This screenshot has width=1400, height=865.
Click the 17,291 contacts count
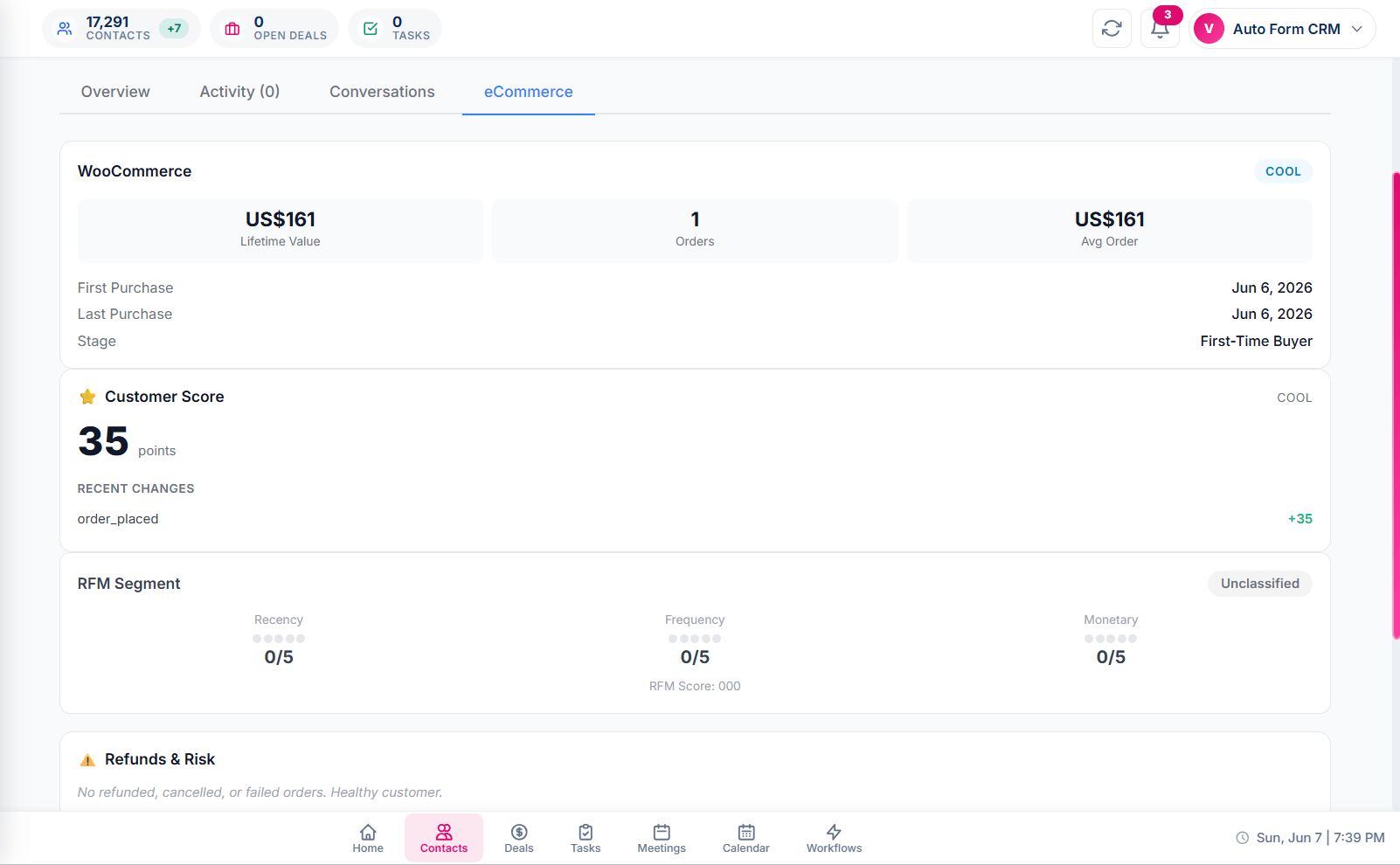pyautogui.click(x=107, y=22)
